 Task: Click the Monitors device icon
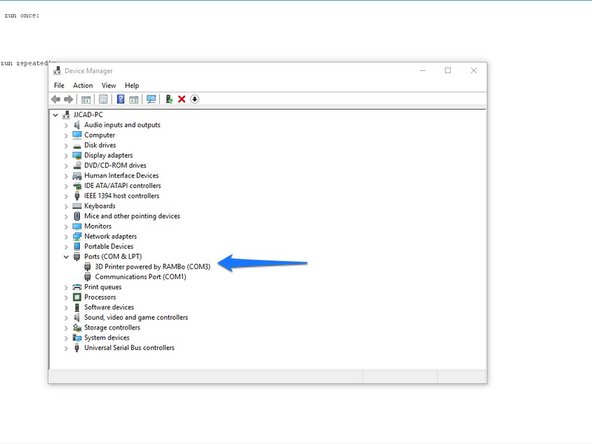pyautogui.click(x=77, y=226)
